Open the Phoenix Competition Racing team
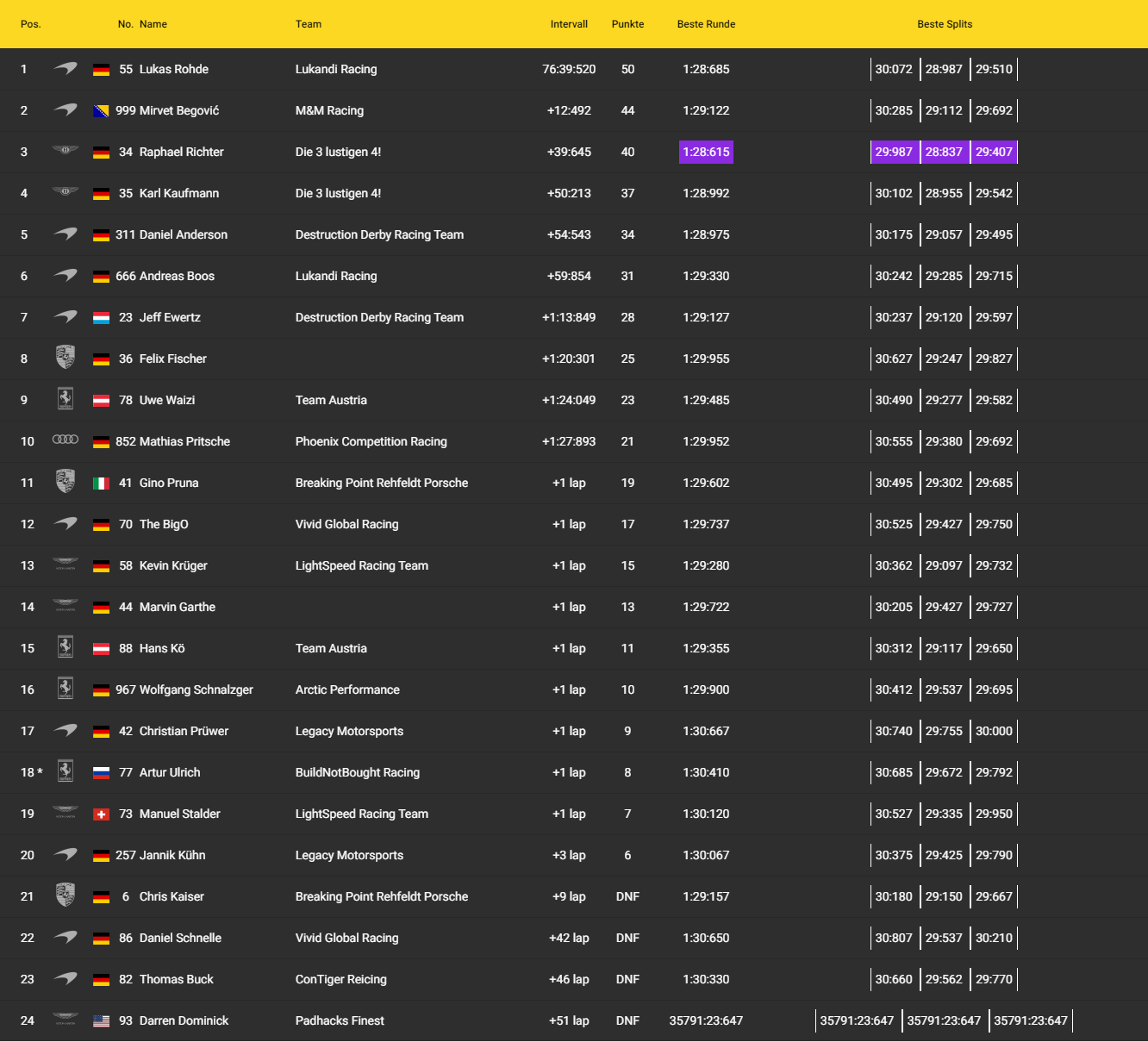The image size is (1148, 1042). click(x=371, y=441)
